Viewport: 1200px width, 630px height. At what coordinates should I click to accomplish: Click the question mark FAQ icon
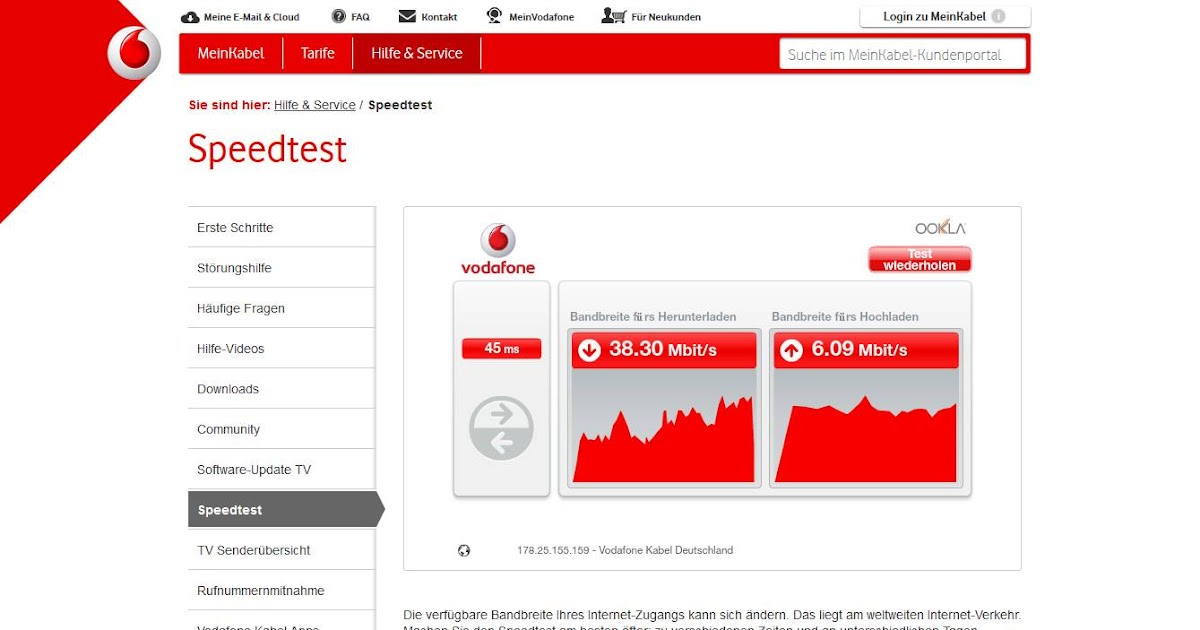tap(339, 17)
